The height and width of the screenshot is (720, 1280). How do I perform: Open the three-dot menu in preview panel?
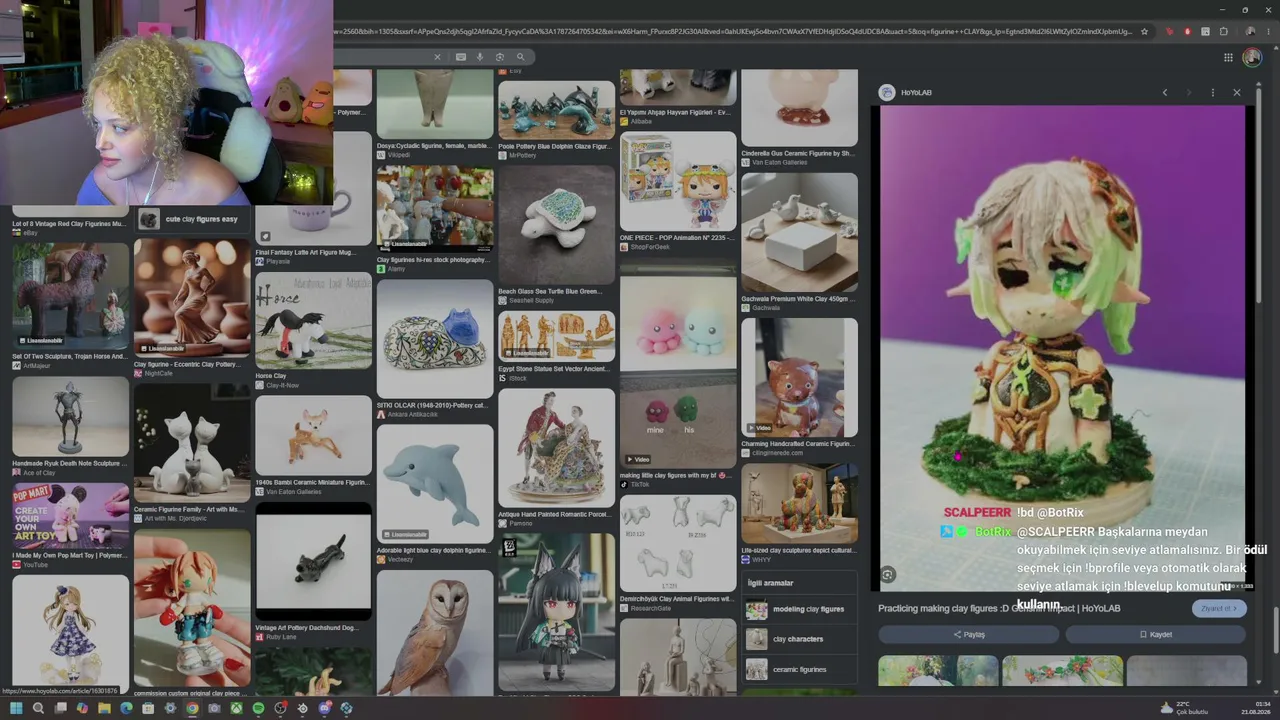point(1213,92)
